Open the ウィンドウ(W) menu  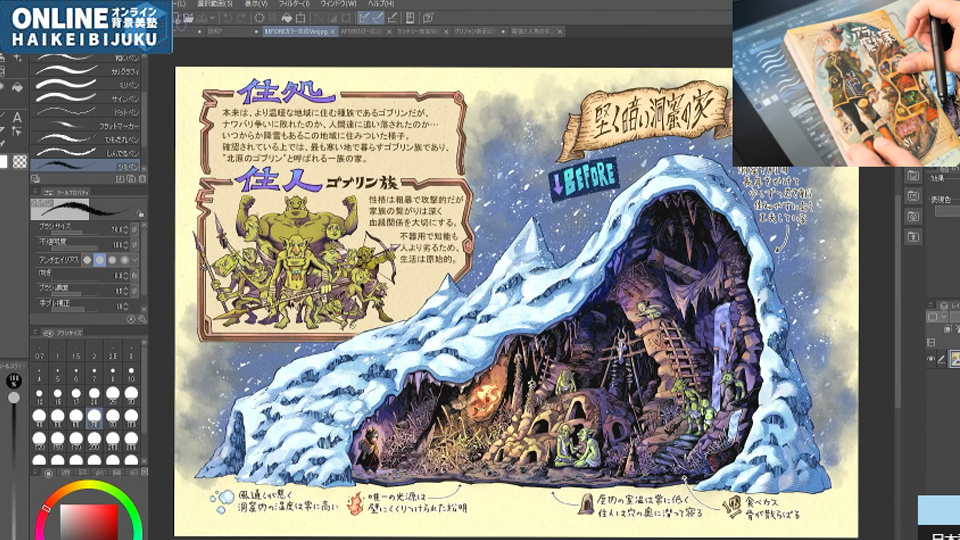[x=339, y=4]
